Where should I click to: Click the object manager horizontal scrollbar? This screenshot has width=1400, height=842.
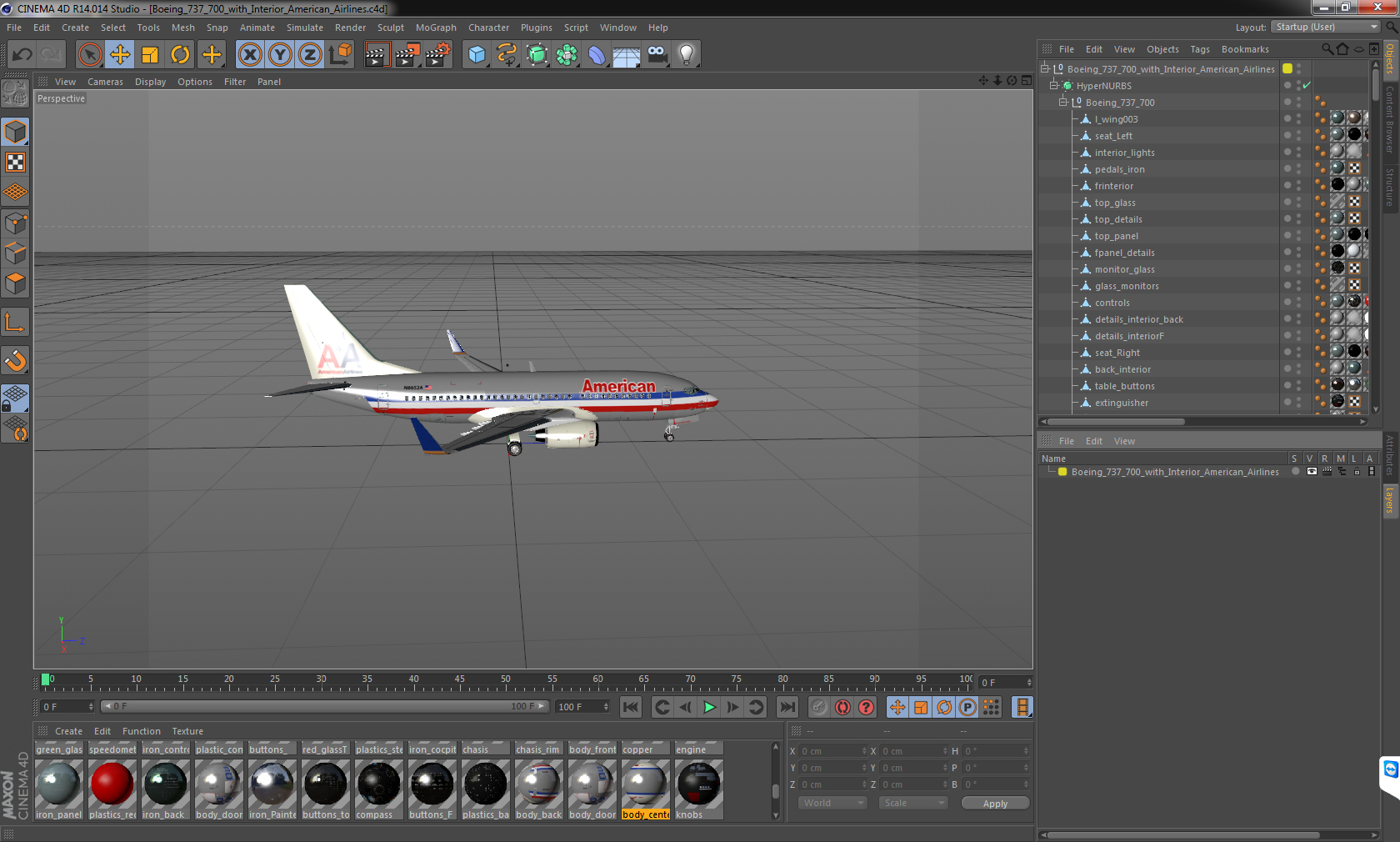click(x=1117, y=421)
